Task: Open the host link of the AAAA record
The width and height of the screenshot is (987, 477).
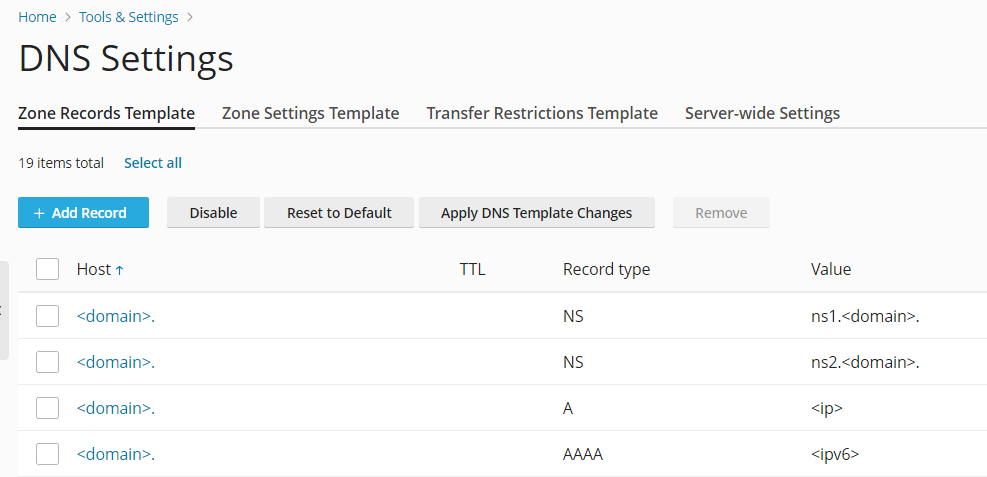Action: [116, 454]
